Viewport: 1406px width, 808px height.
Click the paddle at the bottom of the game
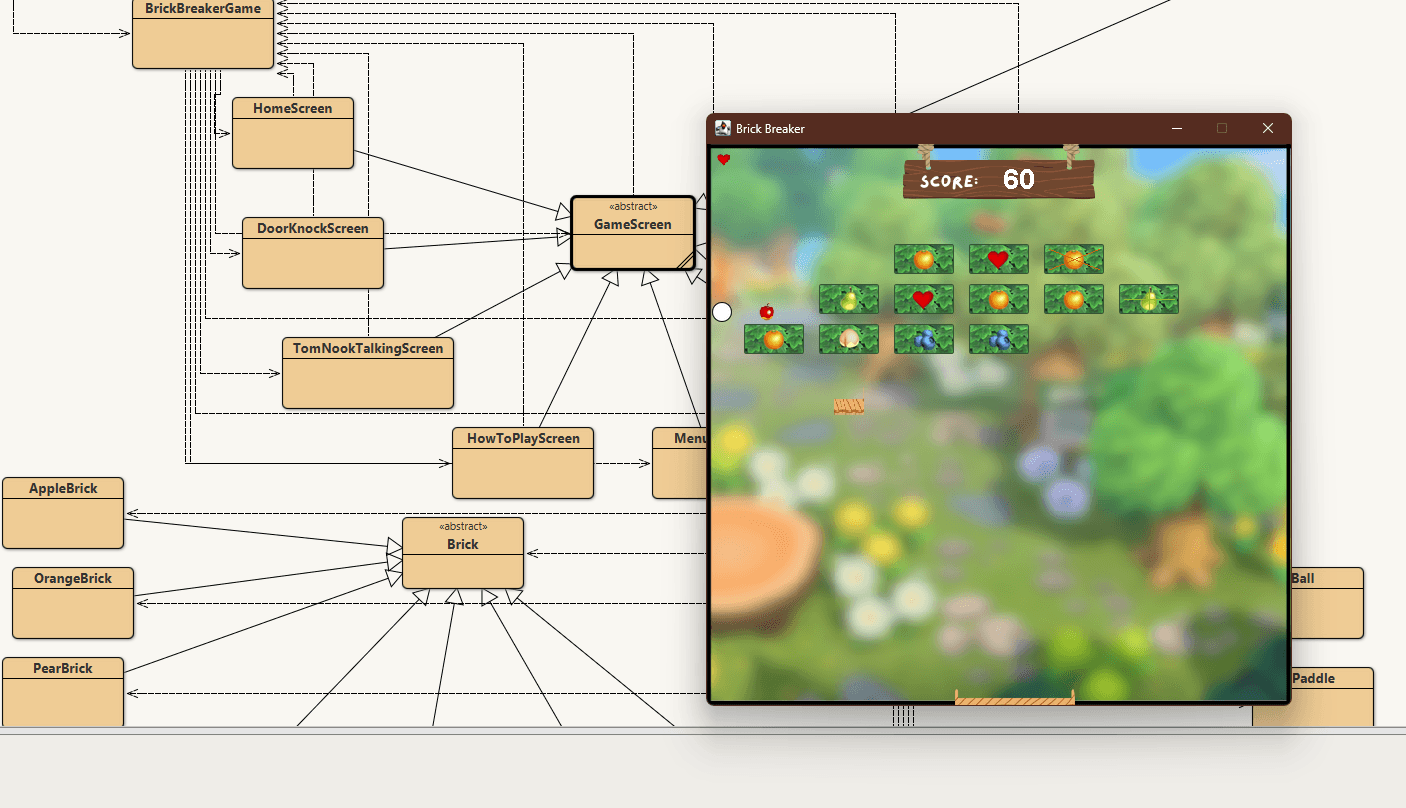[x=1014, y=700]
